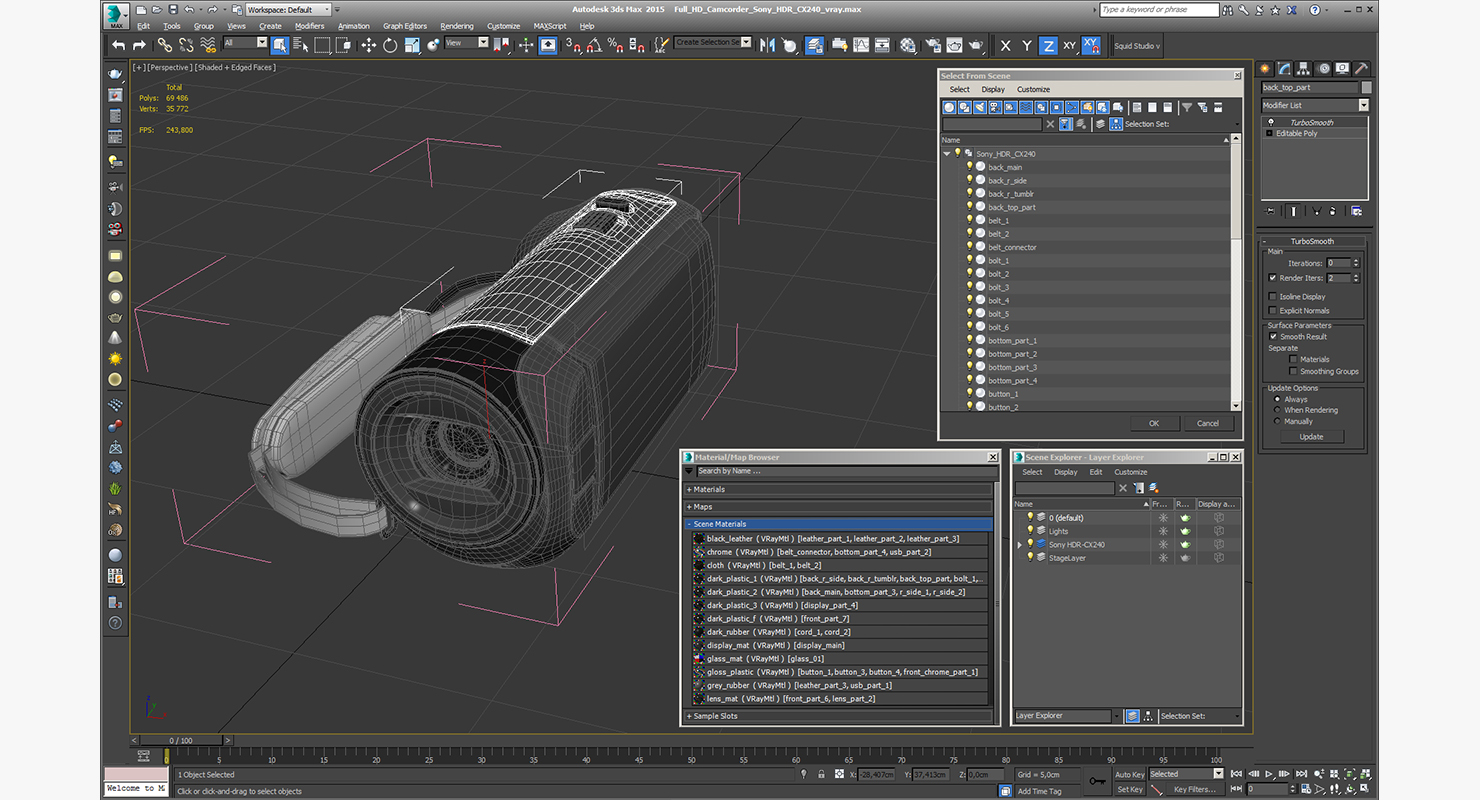The width and height of the screenshot is (1480, 800).
Task: Activate Bind to Space Warp tool
Action: 208,45
